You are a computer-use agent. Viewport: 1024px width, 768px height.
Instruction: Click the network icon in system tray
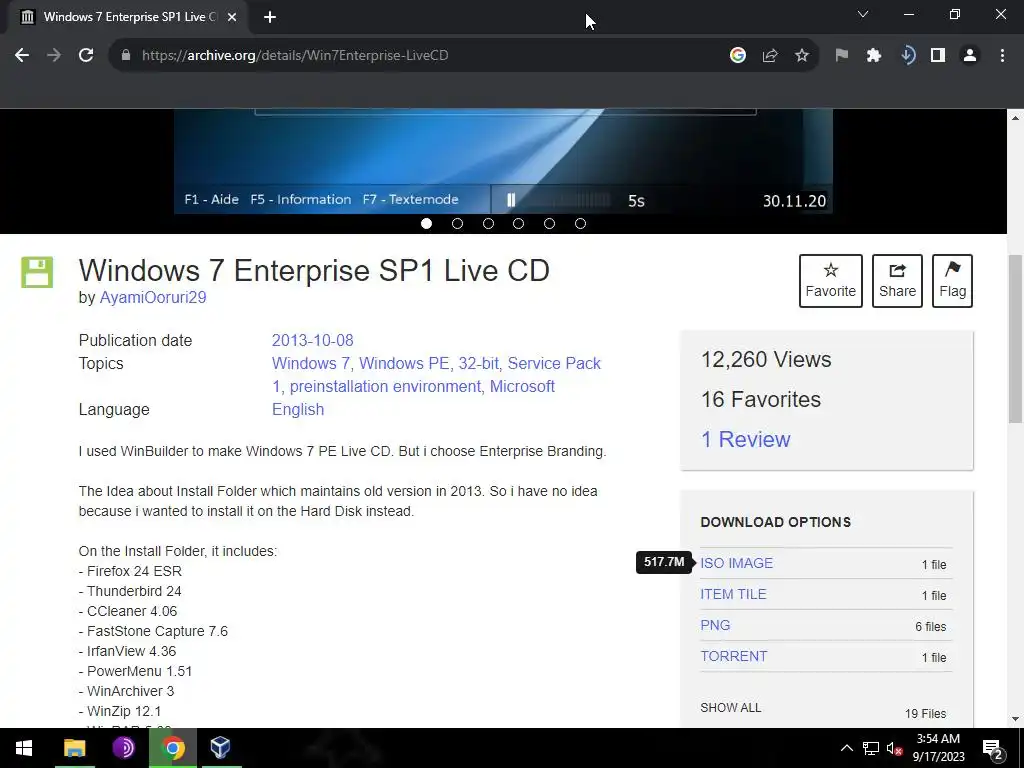871,748
